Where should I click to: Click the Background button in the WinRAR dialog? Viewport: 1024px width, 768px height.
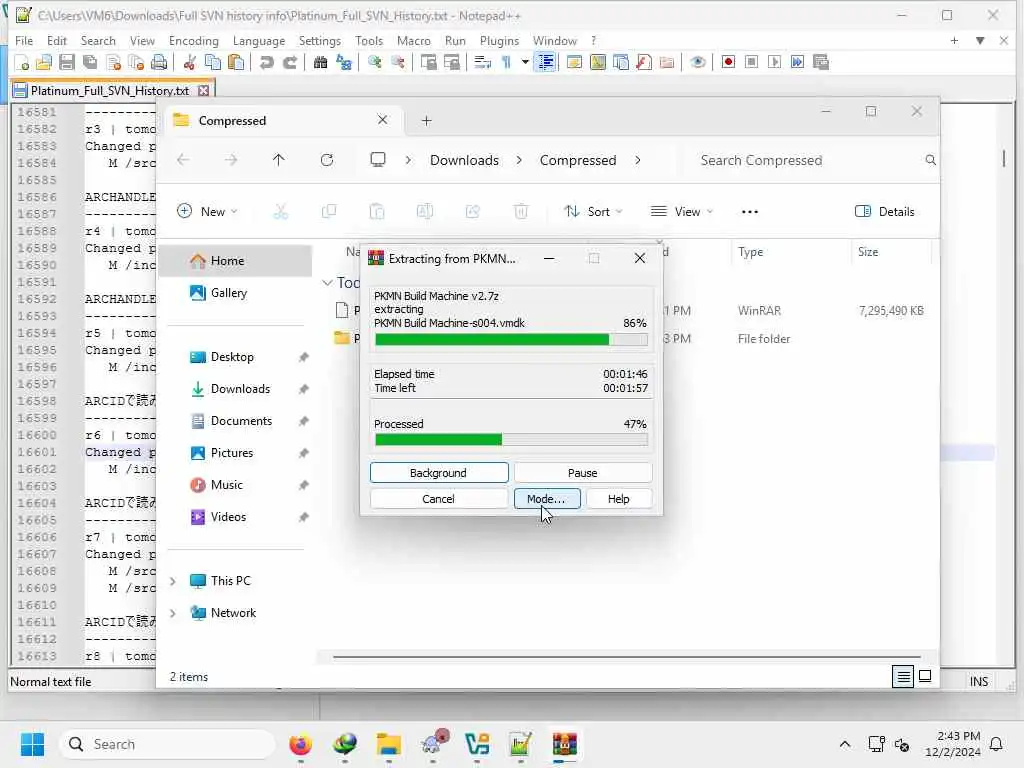coord(439,473)
